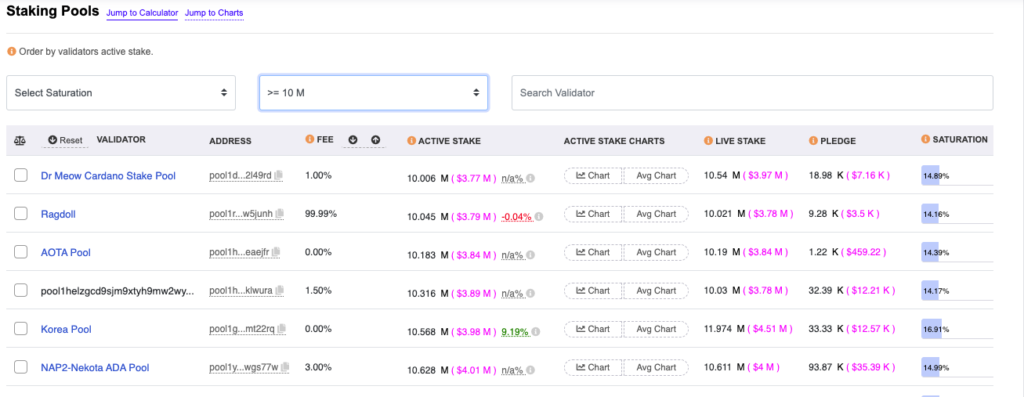Viewport: 1024px width, 397px height.
Task: Check the Dr Meow Cardano Stake Pool checkbox
Action: pos(21,175)
